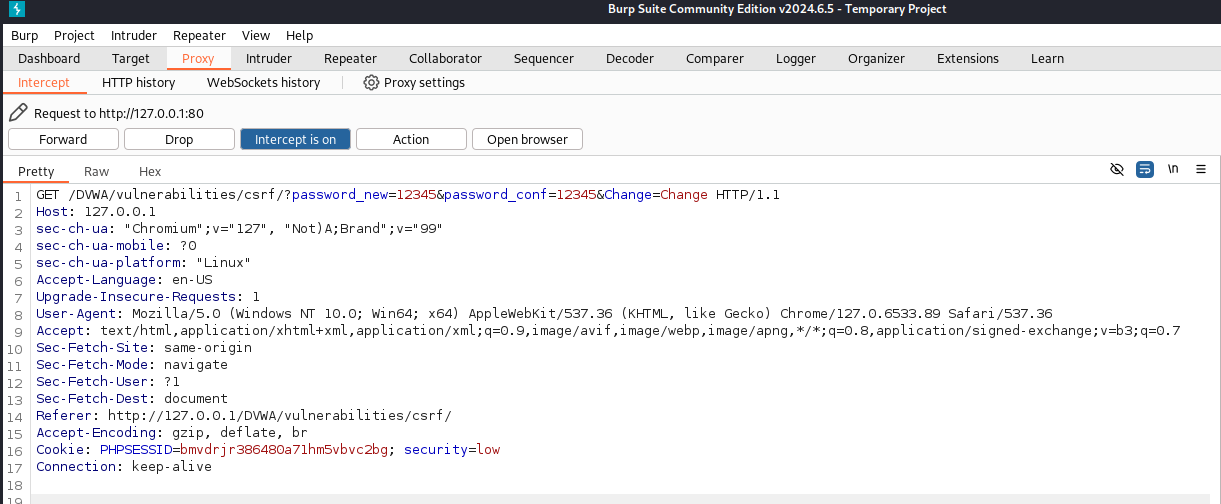Click the Forward button

point(63,139)
